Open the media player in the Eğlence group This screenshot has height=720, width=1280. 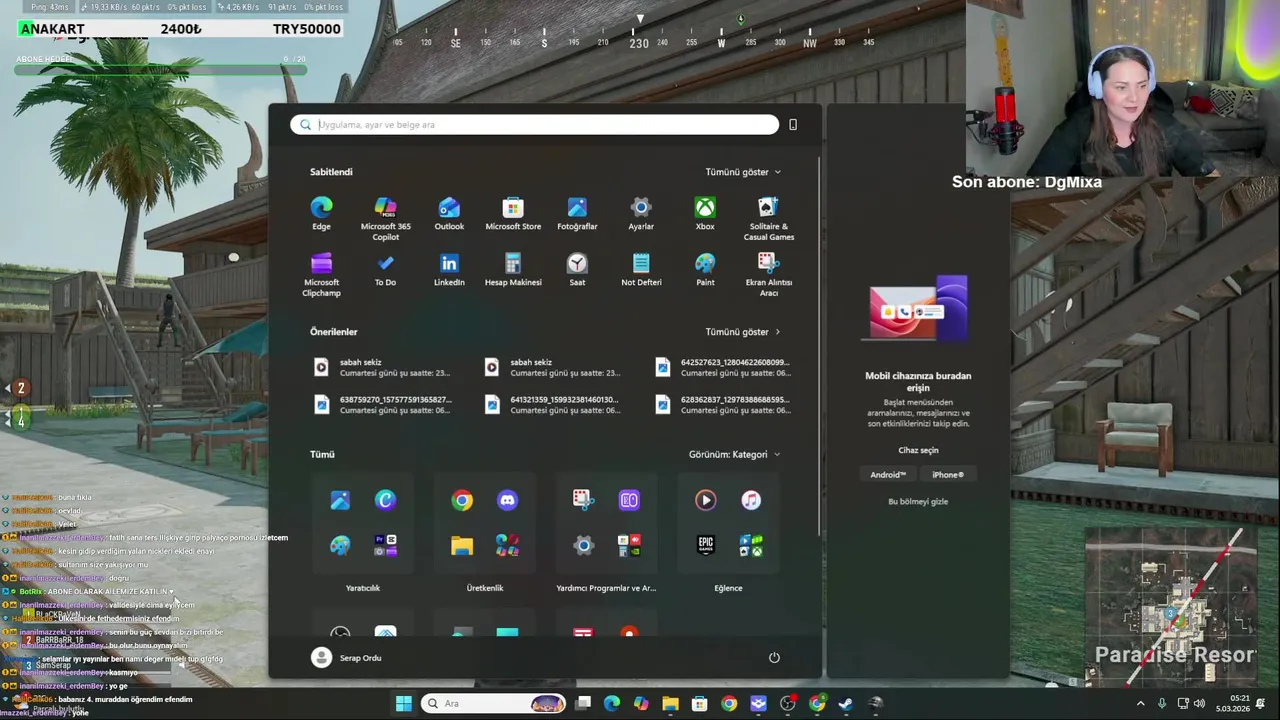tap(705, 500)
